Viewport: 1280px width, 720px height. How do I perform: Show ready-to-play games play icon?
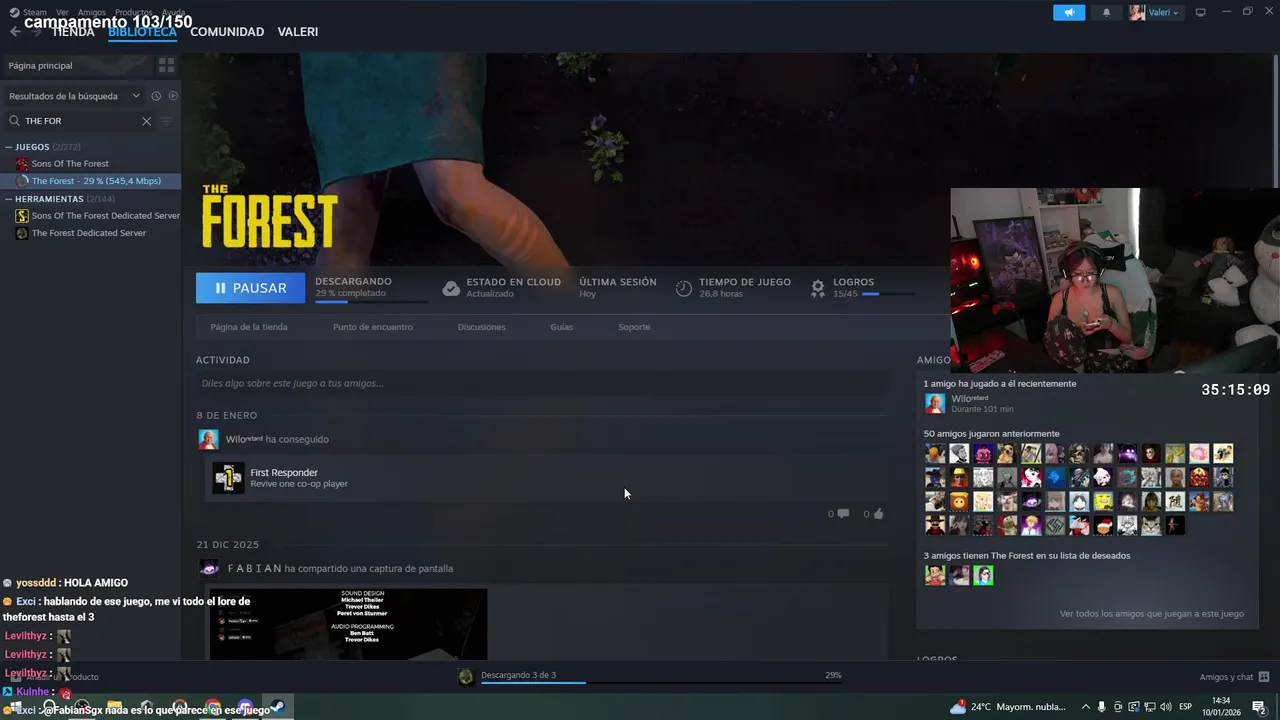[x=173, y=96]
